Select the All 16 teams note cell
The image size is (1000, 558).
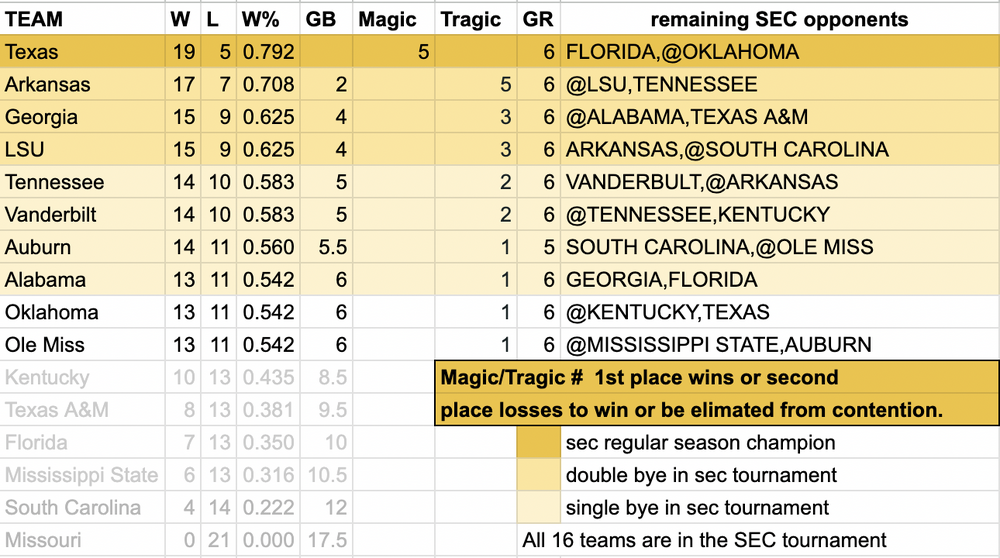(x=704, y=540)
